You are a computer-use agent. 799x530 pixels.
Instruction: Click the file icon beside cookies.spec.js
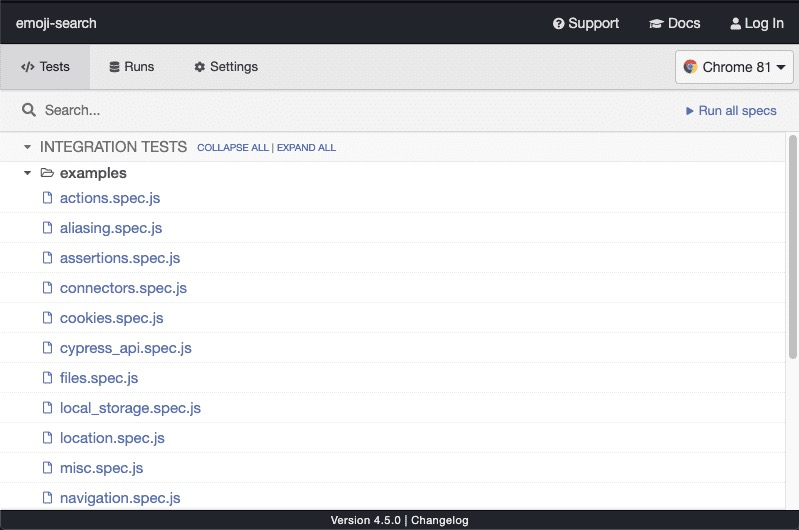[x=47, y=318]
